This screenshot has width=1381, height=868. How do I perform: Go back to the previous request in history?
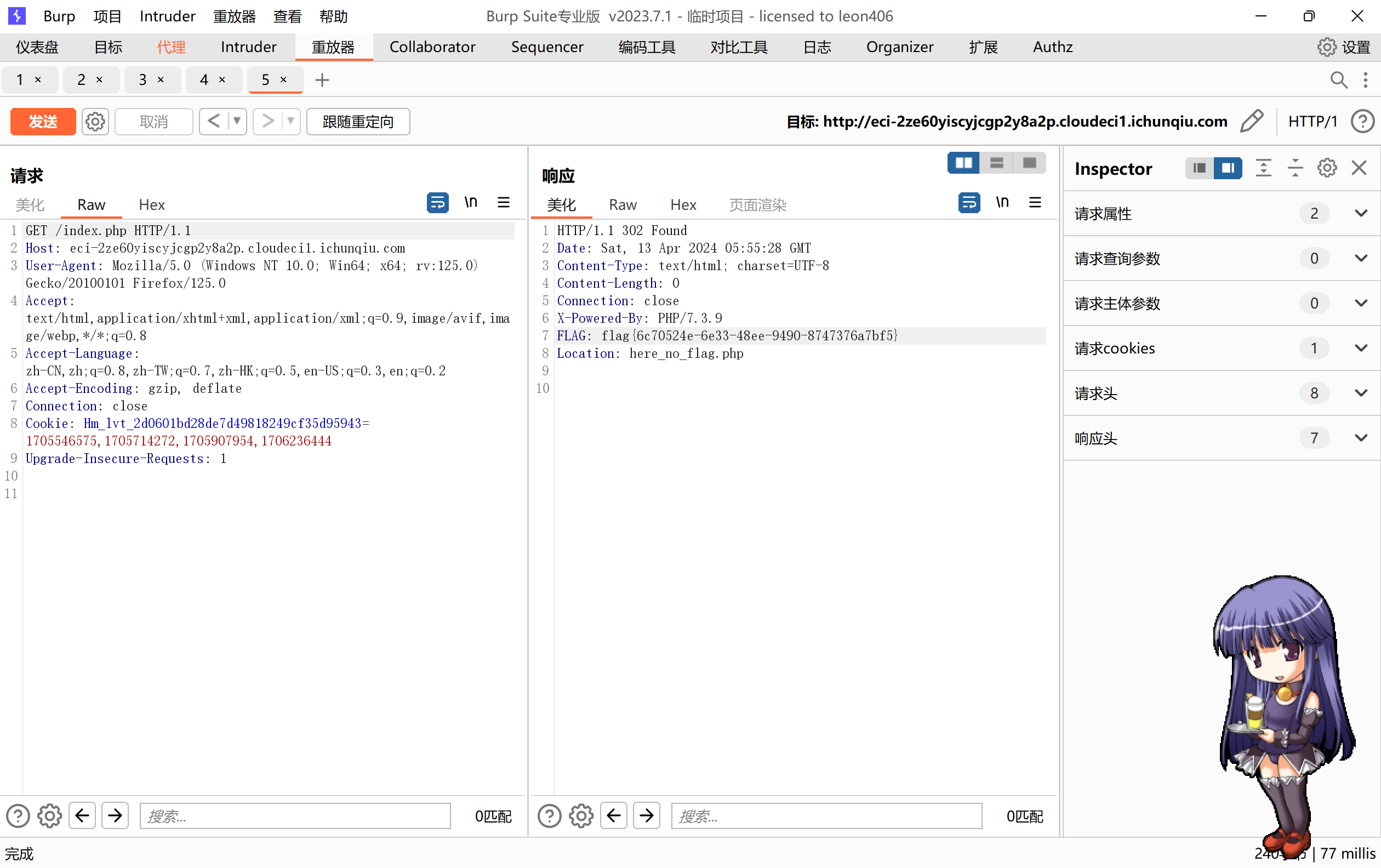(213, 122)
